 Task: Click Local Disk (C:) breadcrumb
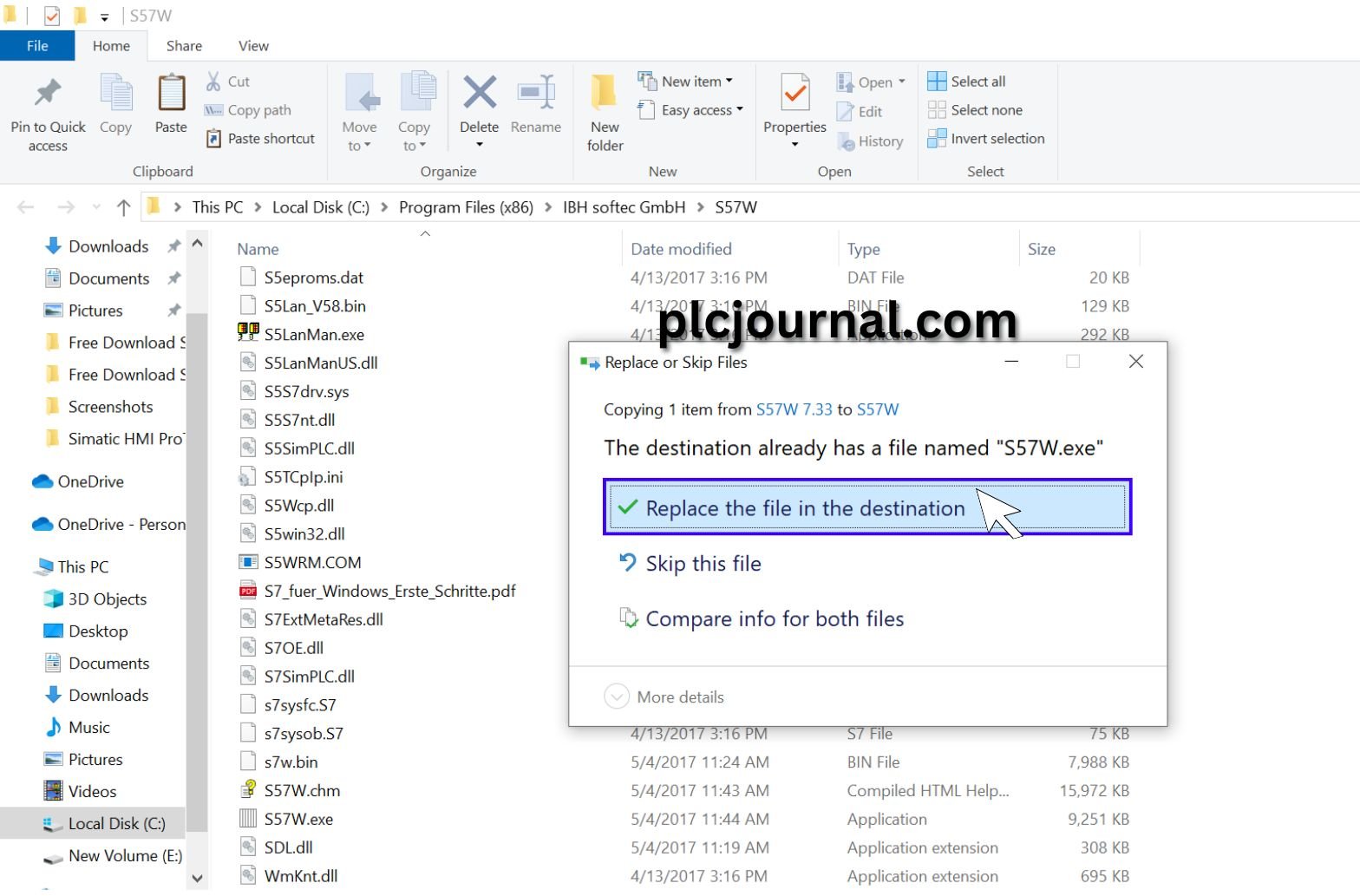pyautogui.click(x=321, y=207)
